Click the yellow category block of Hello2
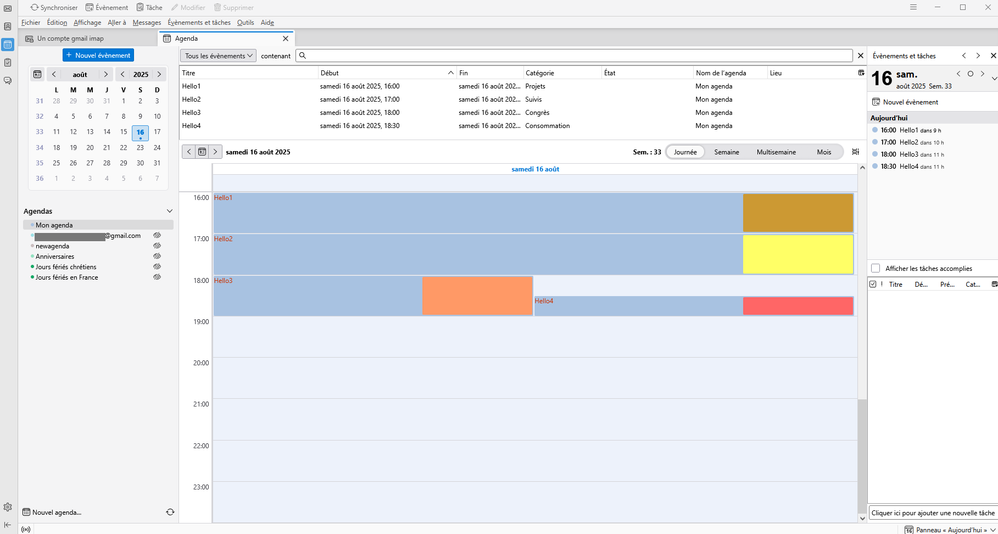This screenshot has height=534, width=998. pos(797,254)
